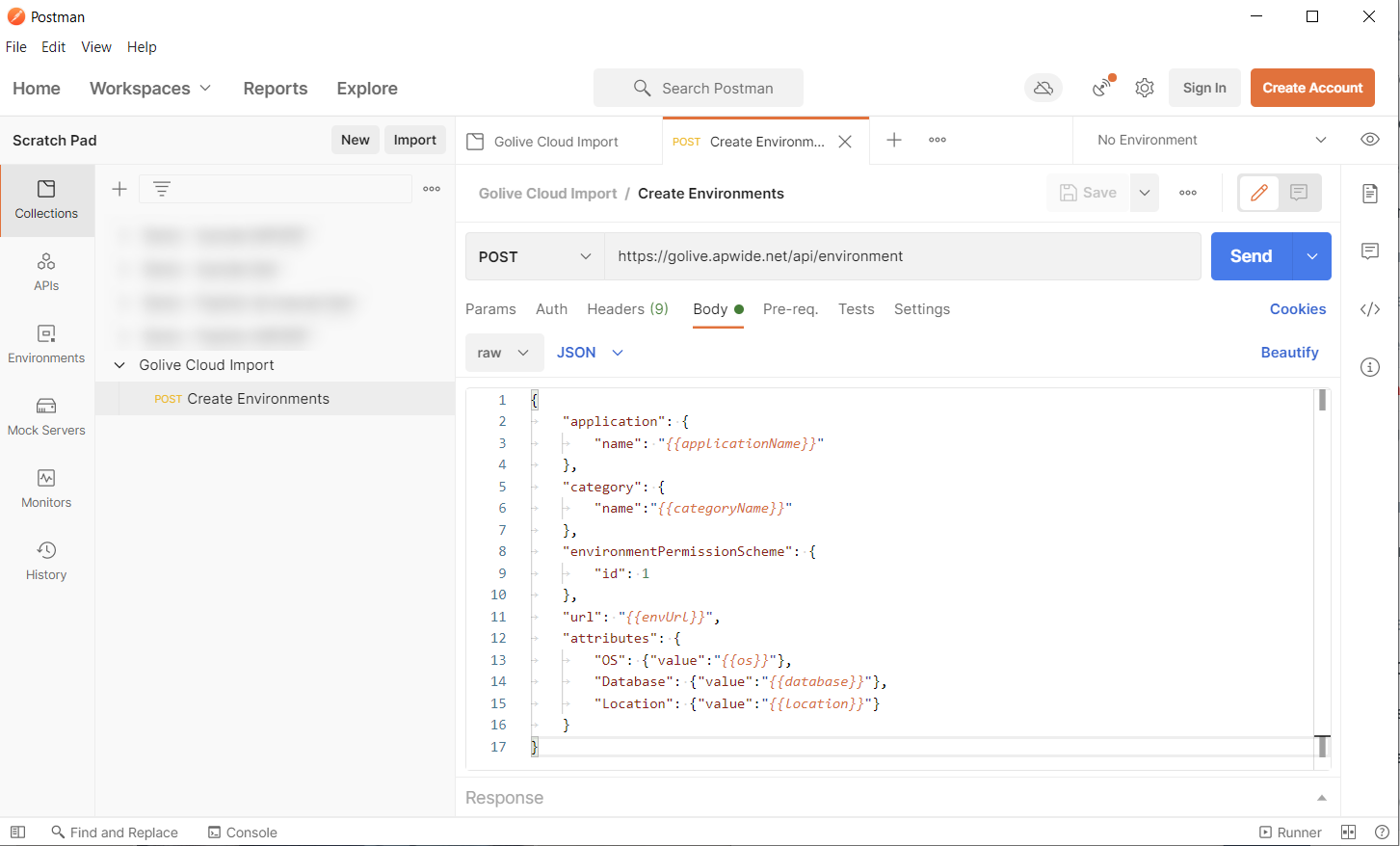The height and width of the screenshot is (846, 1400).
Task: Expand the No Environment selector
Action: point(1211,140)
